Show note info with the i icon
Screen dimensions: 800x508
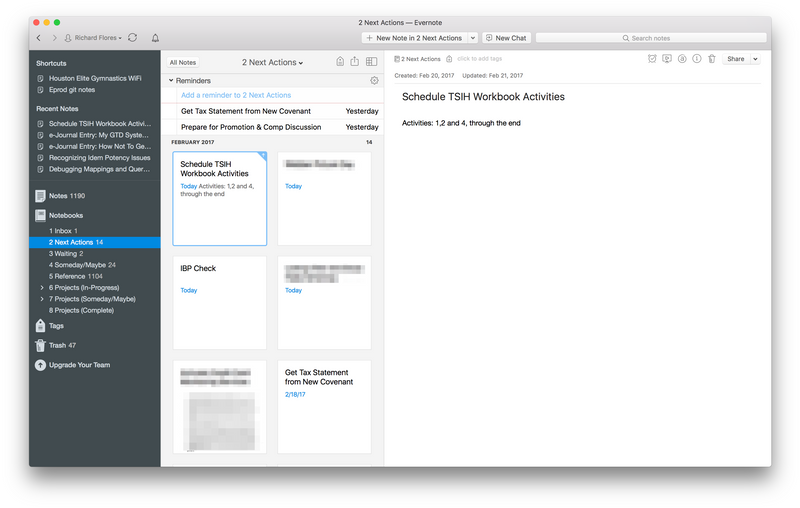(x=697, y=59)
